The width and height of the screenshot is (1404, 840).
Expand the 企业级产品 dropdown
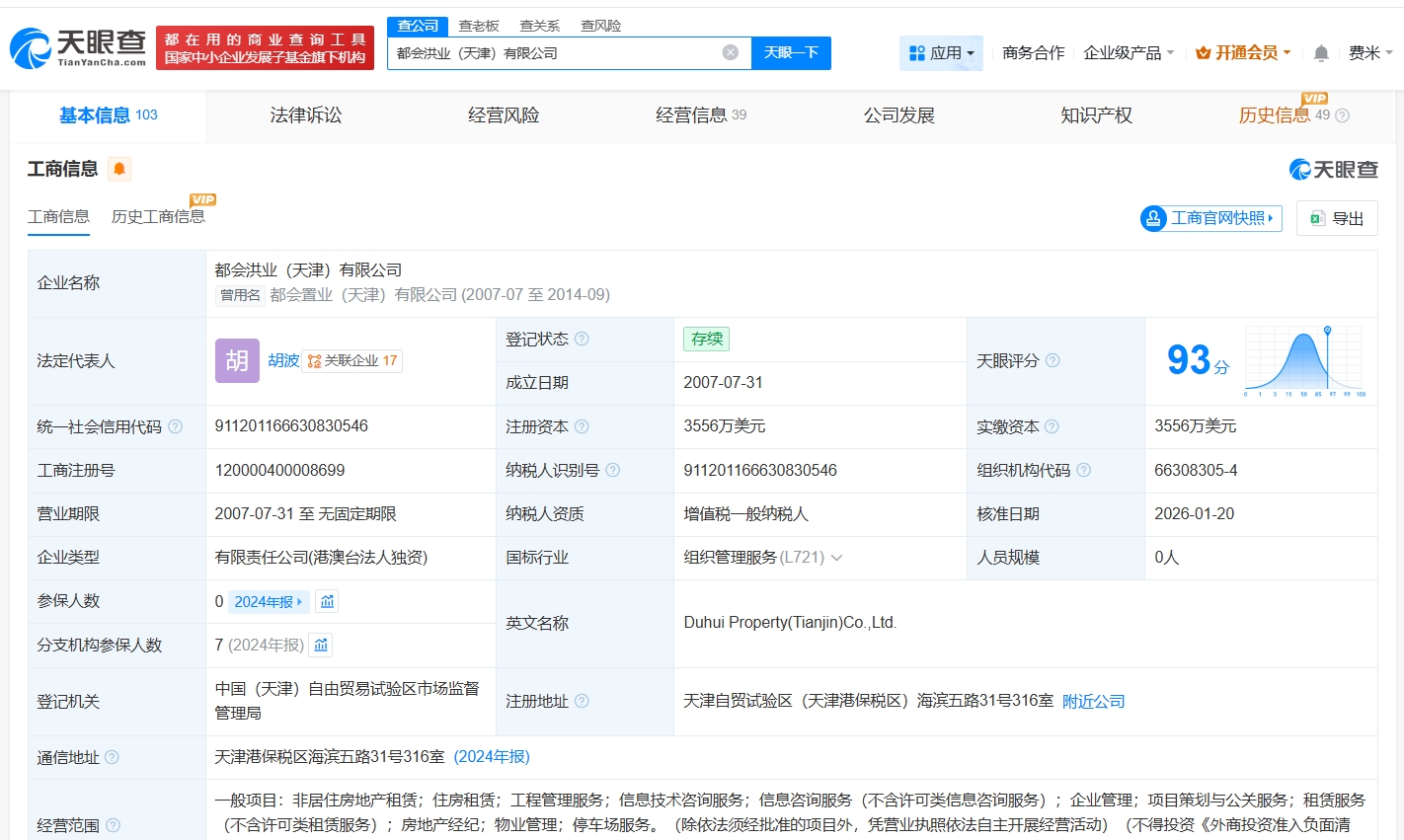(x=1128, y=53)
